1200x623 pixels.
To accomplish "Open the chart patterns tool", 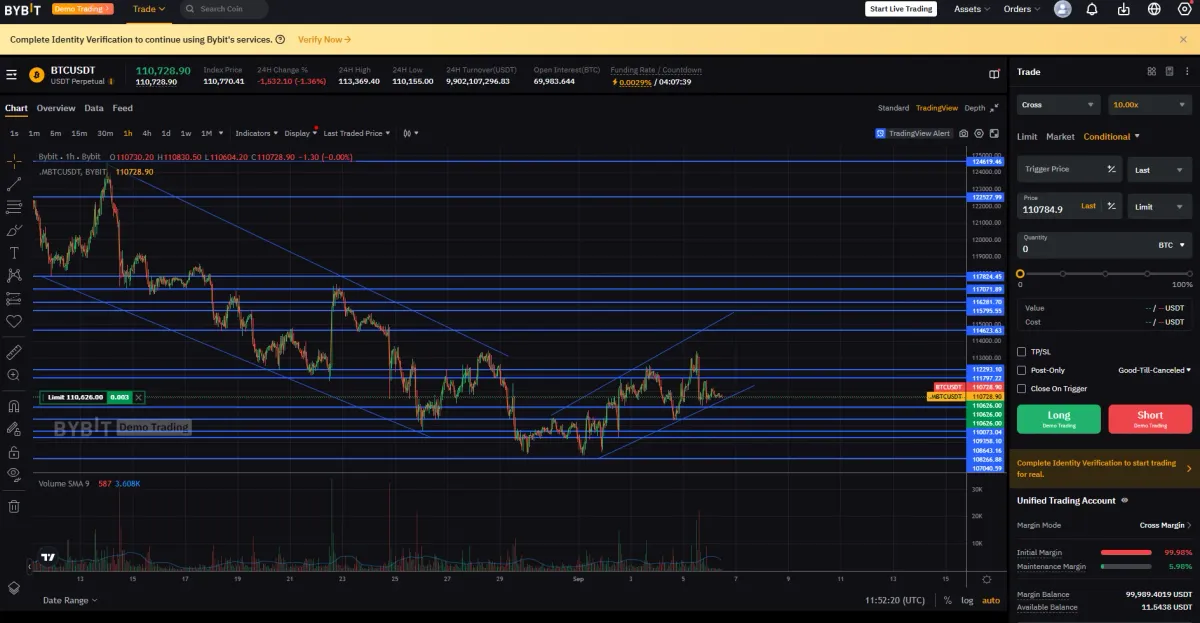I will coord(14,275).
